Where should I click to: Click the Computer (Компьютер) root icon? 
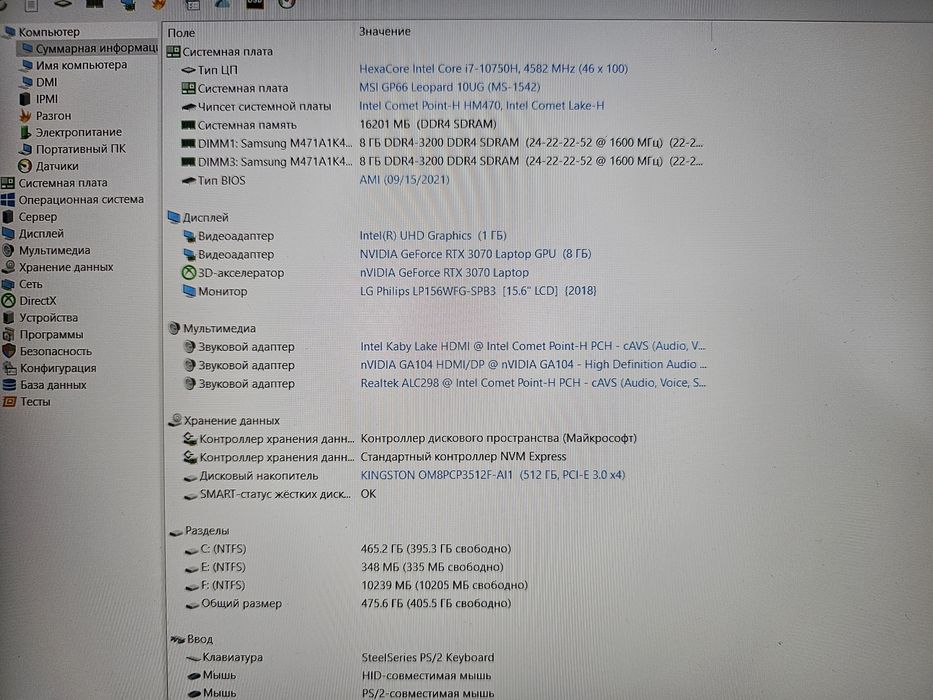[x=9, y=32]
